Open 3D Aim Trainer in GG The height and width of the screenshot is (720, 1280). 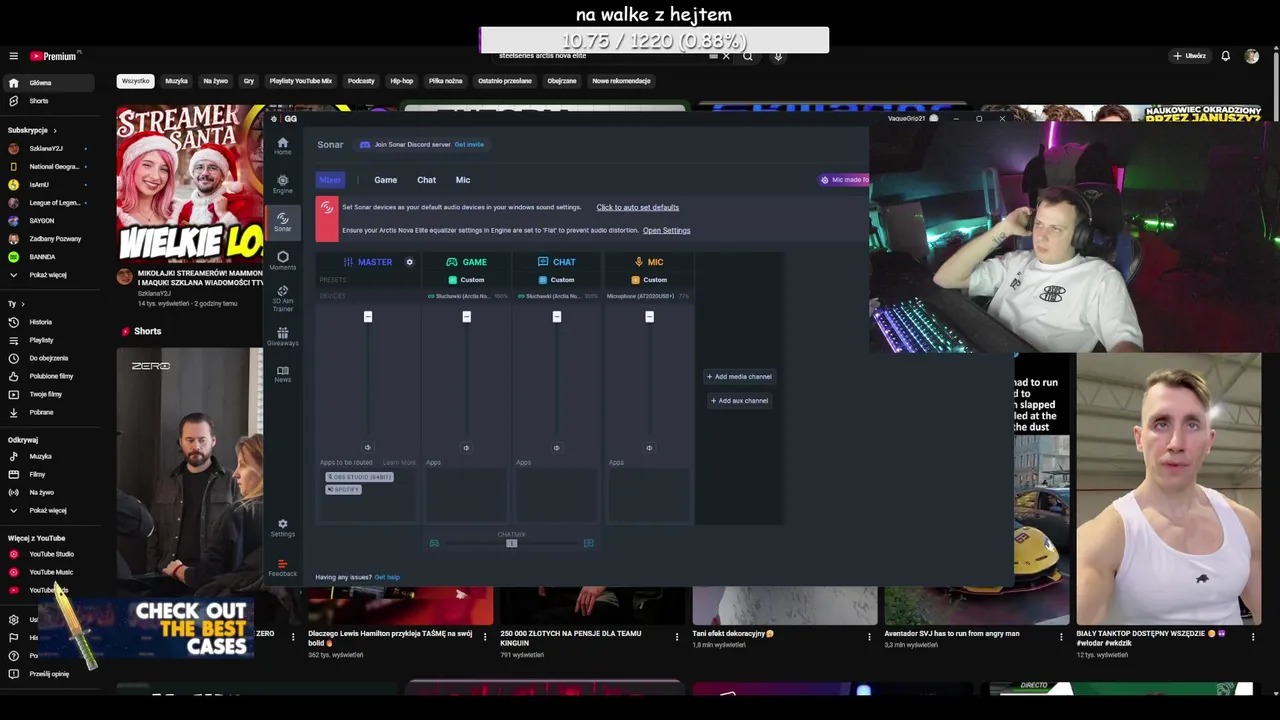(283, 298)
